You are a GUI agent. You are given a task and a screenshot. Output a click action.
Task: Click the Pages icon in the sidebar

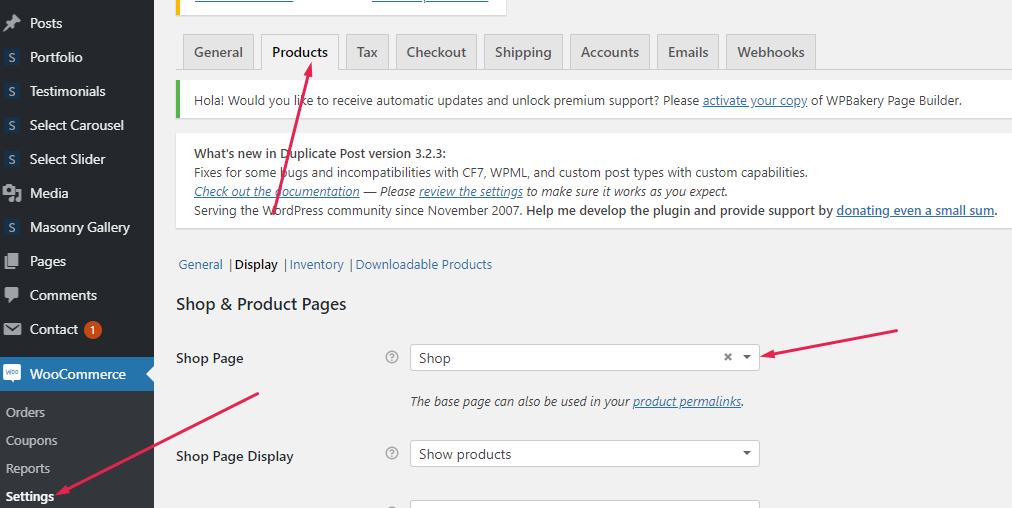[12, 261]
